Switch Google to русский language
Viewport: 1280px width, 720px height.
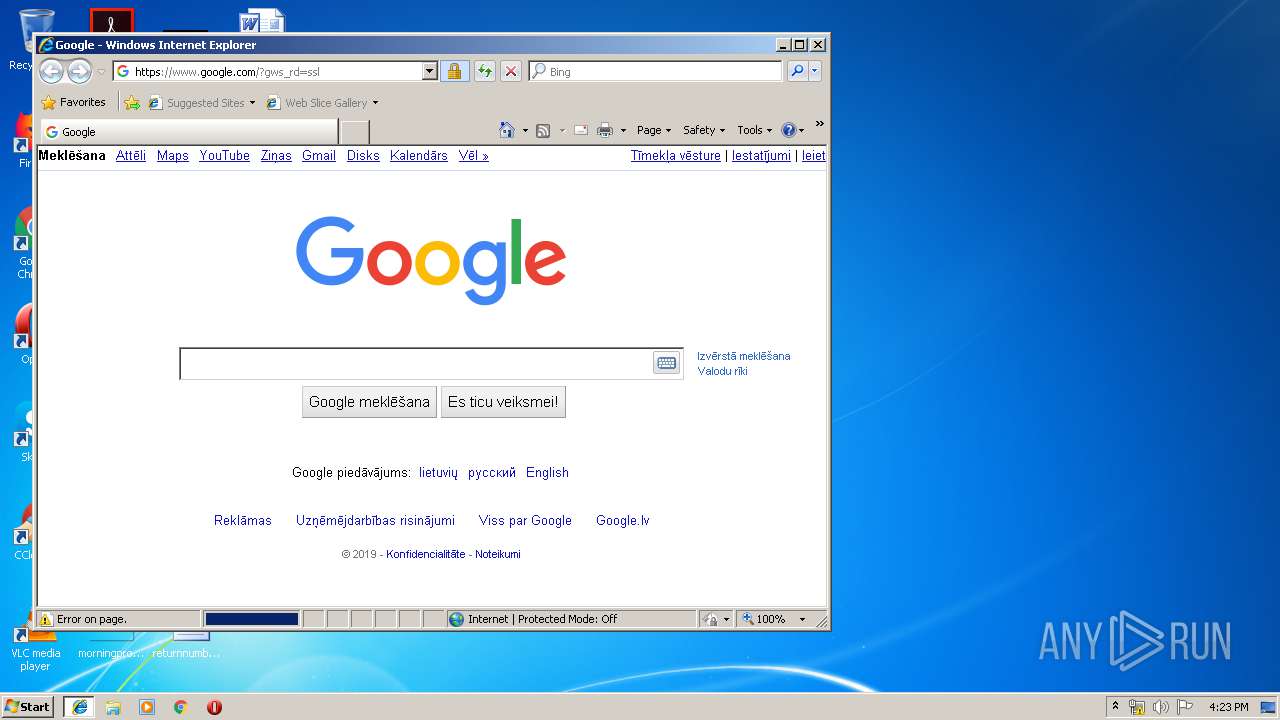(x=492, y=473)
